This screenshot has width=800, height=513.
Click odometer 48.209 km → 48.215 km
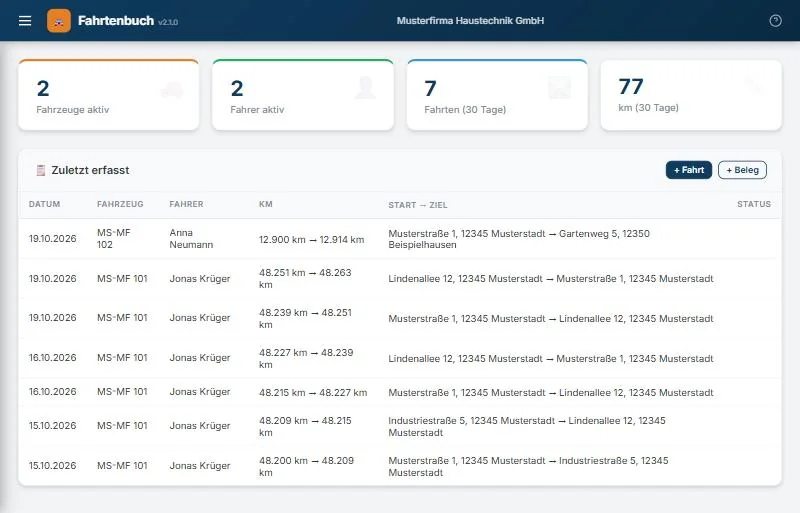pos(305,427)
